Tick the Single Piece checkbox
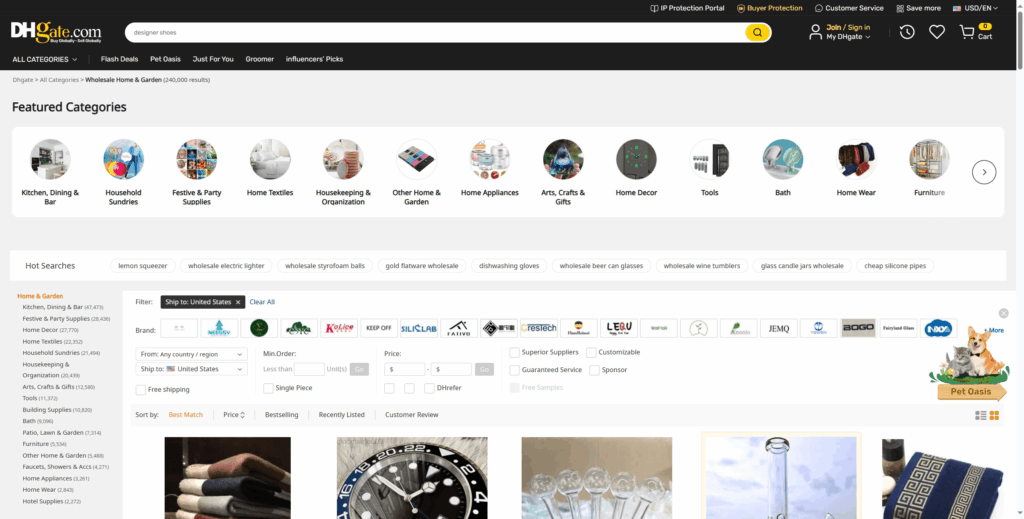The image size is (1024, 519). 269,388
